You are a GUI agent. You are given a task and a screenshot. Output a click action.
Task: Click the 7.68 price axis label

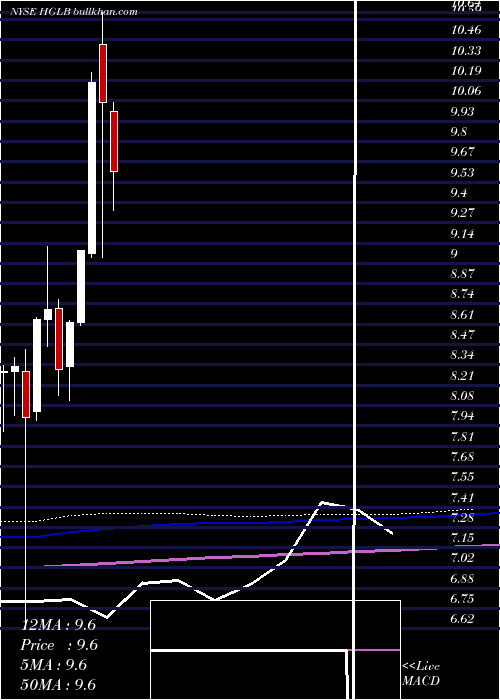463,457
